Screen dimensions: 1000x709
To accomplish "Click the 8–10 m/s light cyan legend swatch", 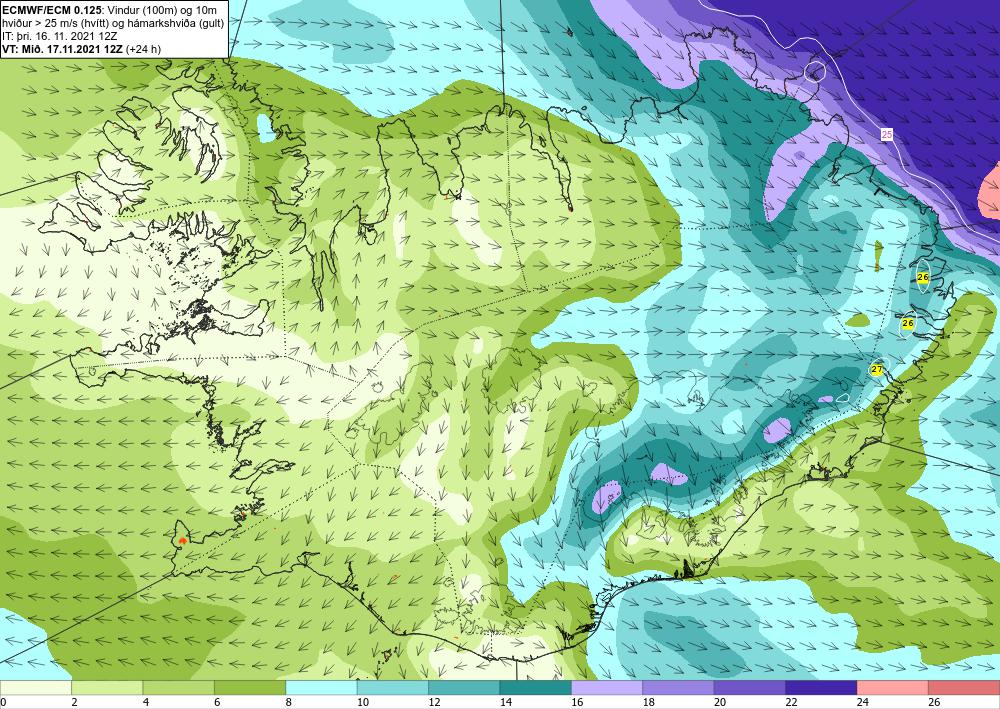I will point(321,688).
